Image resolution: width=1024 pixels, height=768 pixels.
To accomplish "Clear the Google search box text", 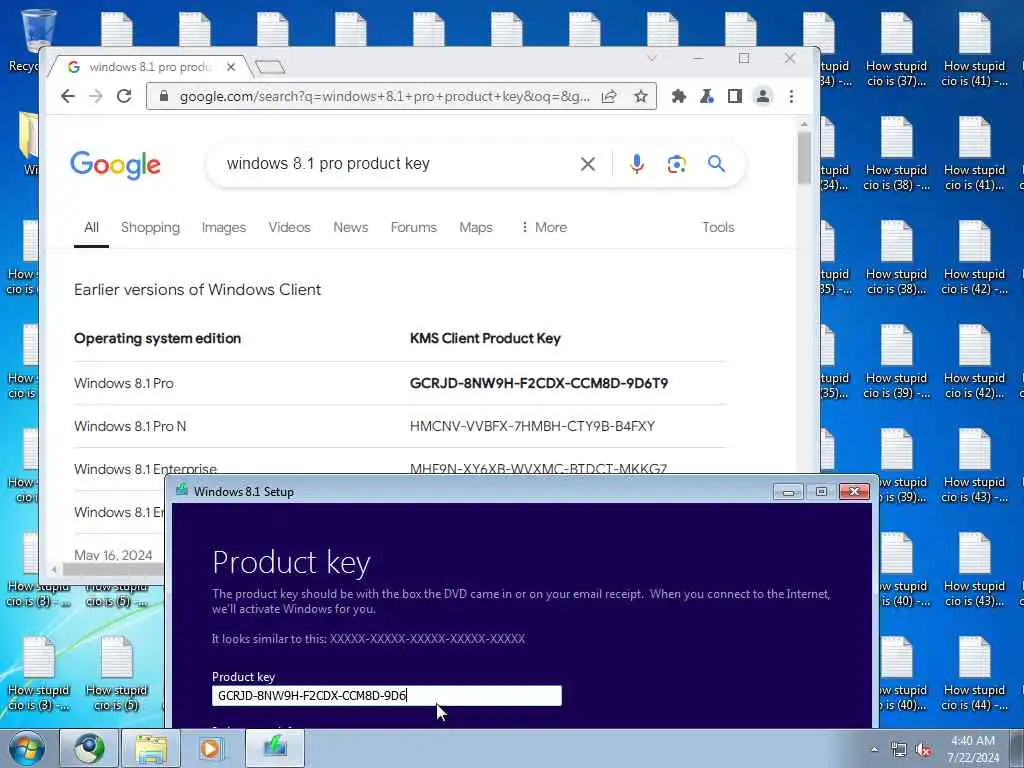I will (x=588, y=164).
